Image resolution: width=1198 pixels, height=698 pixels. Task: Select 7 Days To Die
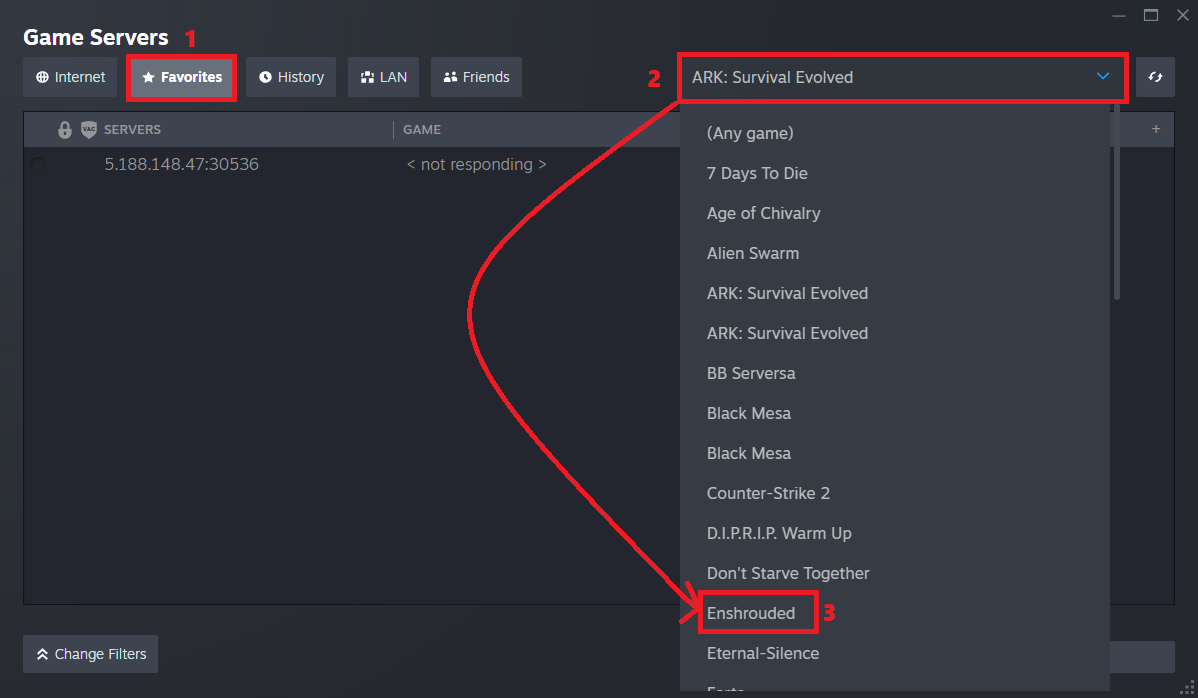(x=756, y=173)
